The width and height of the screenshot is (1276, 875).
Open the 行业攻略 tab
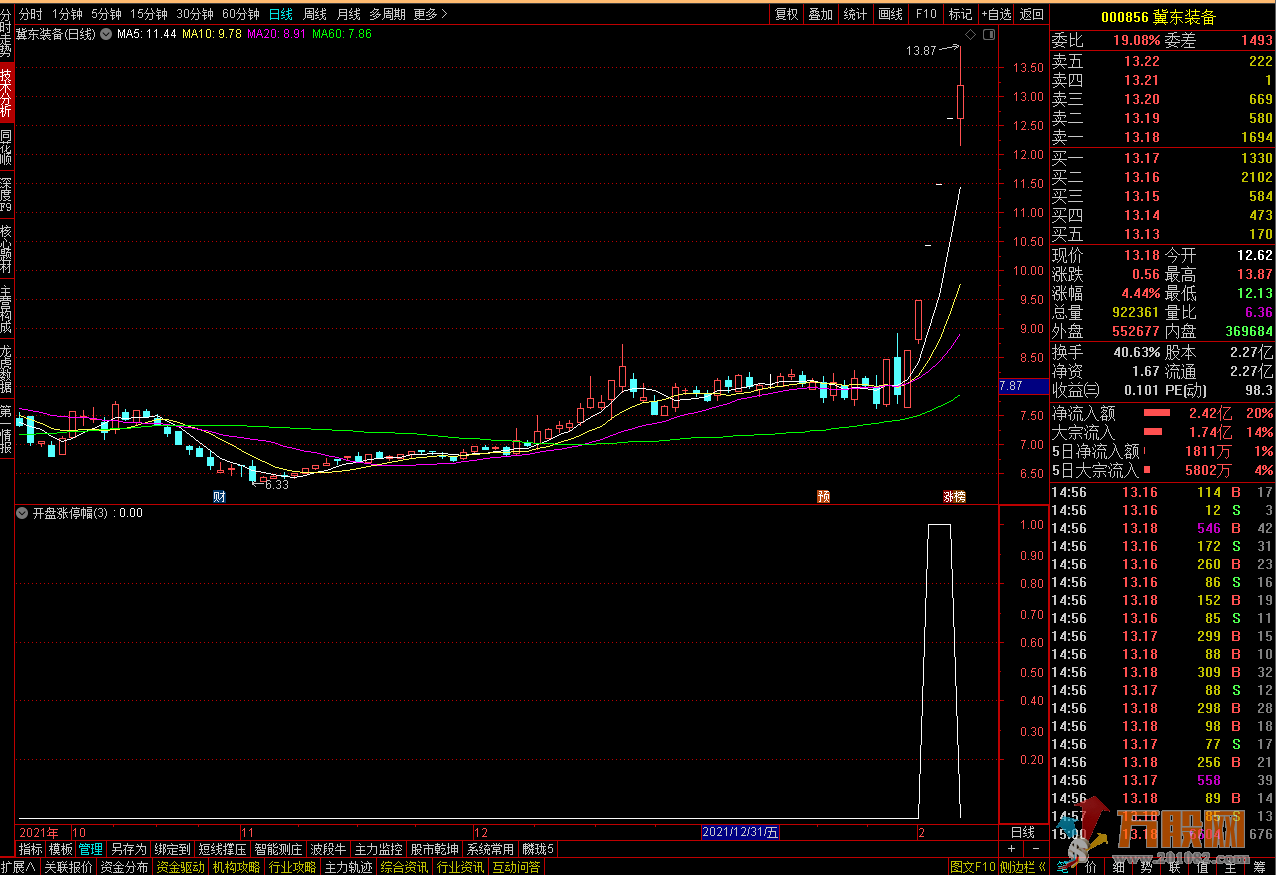pyautogui.click(x=292, y=867)
